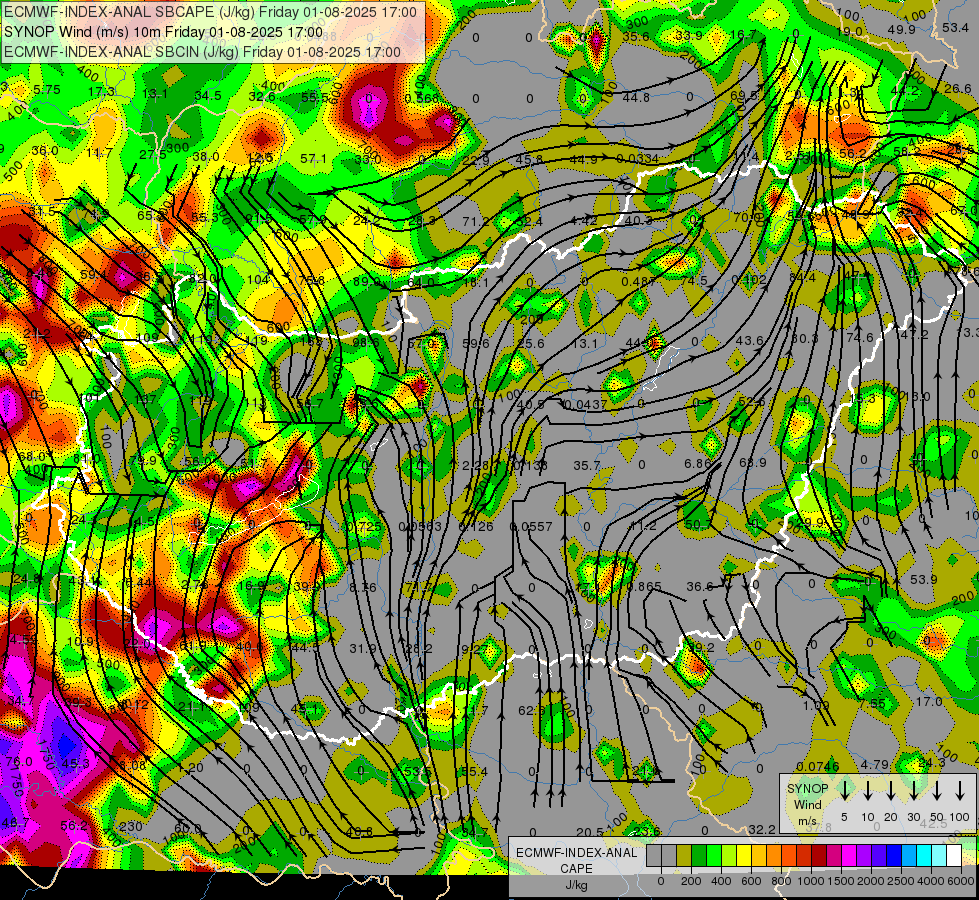
Task: Click the 43.6 value on the map
Action: pyautogui.click(x=750, y=340)
